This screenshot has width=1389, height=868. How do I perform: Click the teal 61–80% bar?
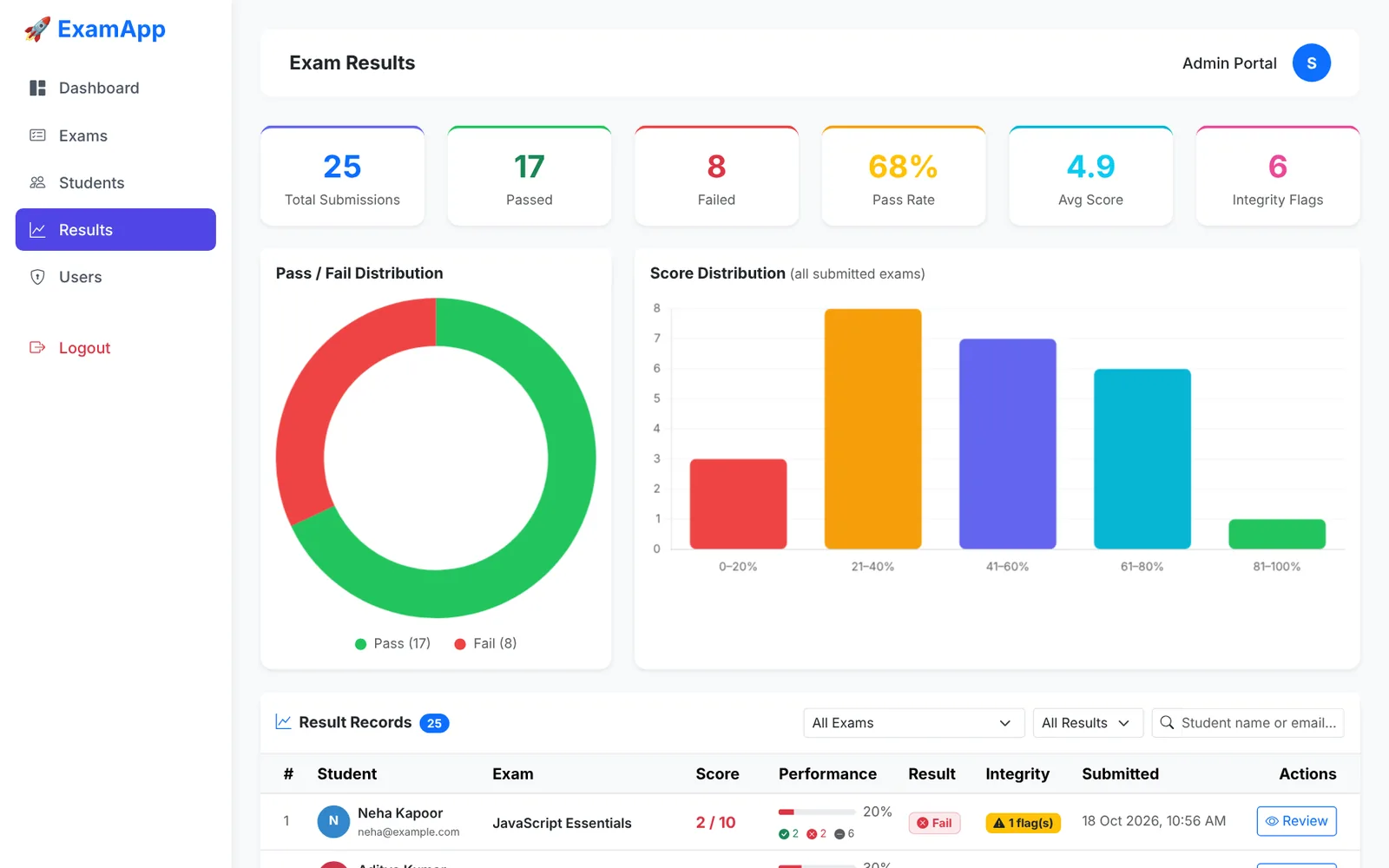[x=1142, y=458]
